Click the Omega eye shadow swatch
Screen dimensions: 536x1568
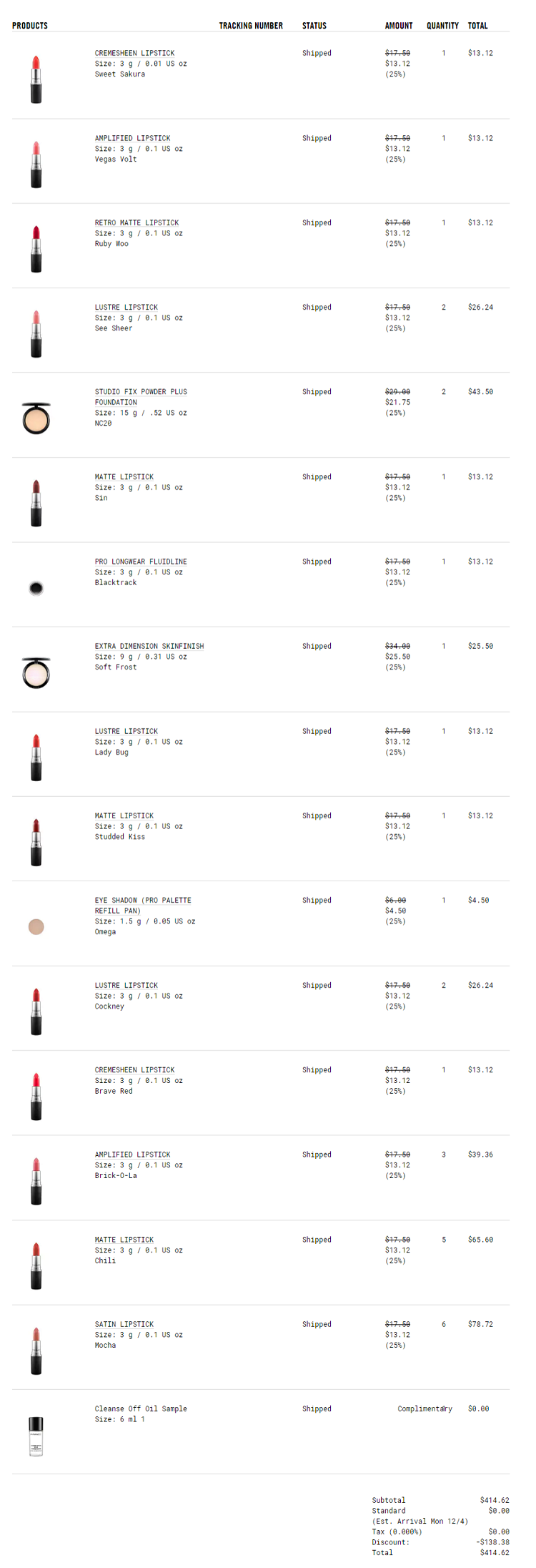click(x=36, y=927)
